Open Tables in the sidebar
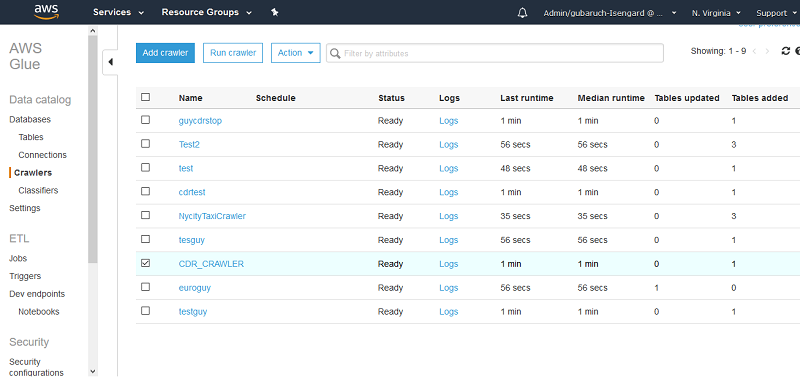This screenshot has width=800, height=377. (31, 137)
